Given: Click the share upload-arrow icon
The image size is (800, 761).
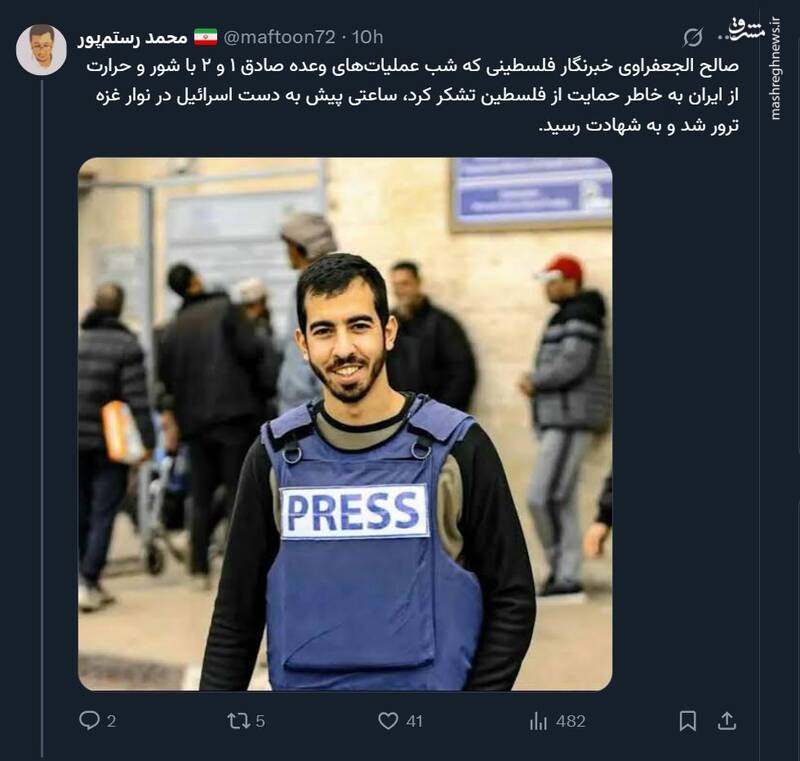Looking at the screenshot, I should click(727, 720).
